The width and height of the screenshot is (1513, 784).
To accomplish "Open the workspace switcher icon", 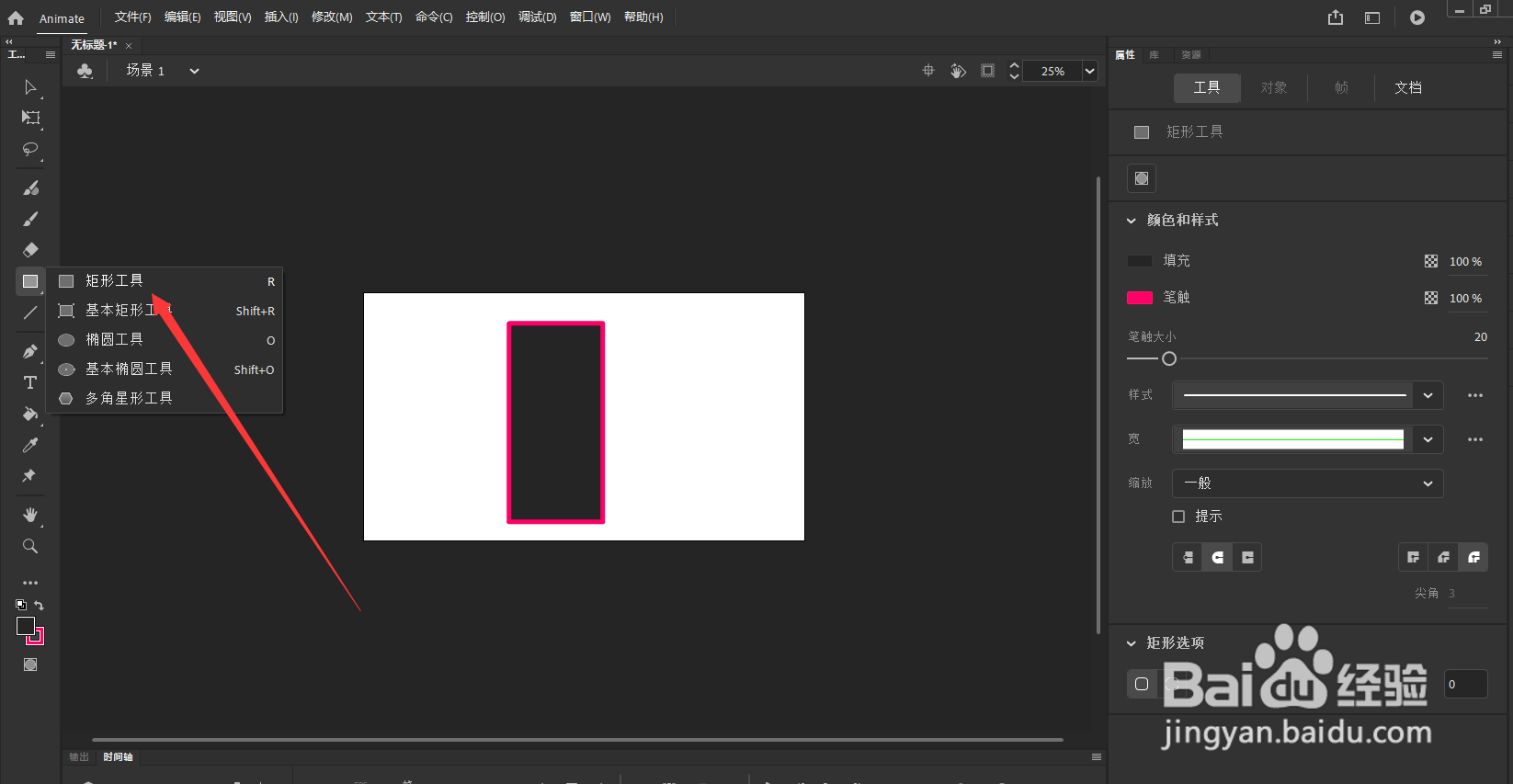I will click(x=1372, y=17).
